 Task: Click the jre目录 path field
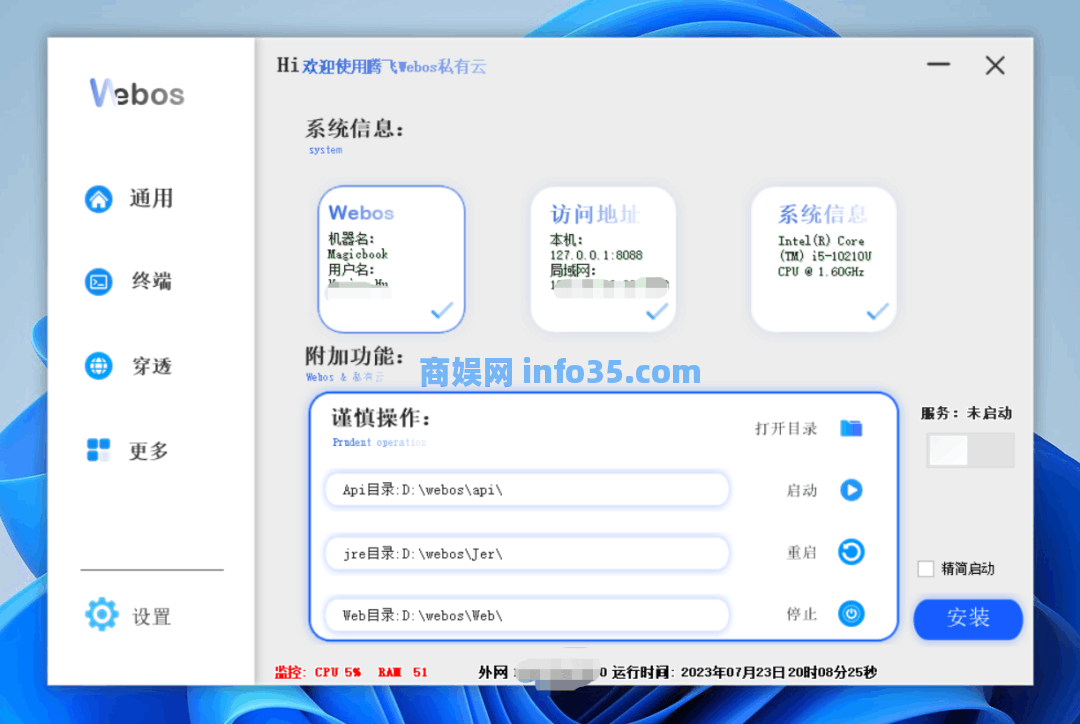point(527,553)
